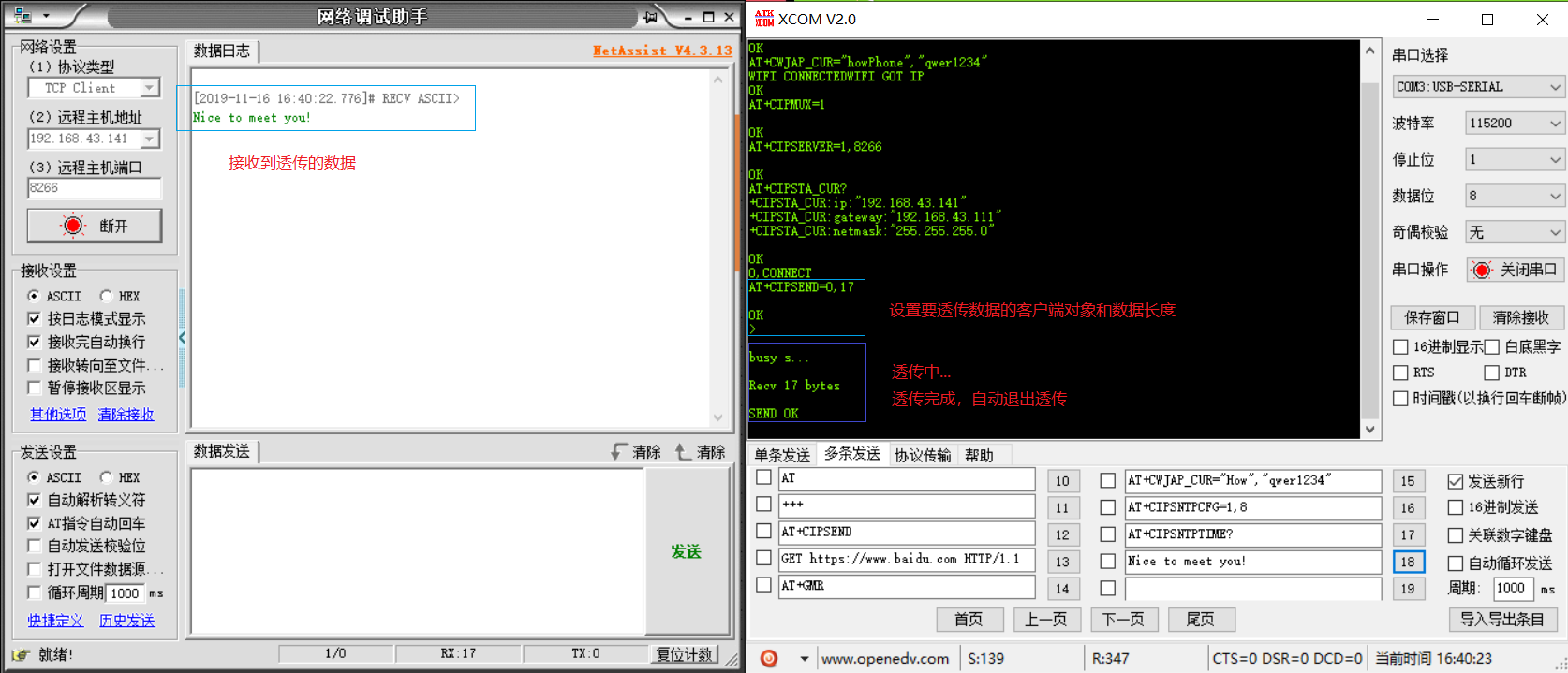The image size is (1568, 673).
Task: Click the 下一页 next page button
Action: click(1123, 619)
